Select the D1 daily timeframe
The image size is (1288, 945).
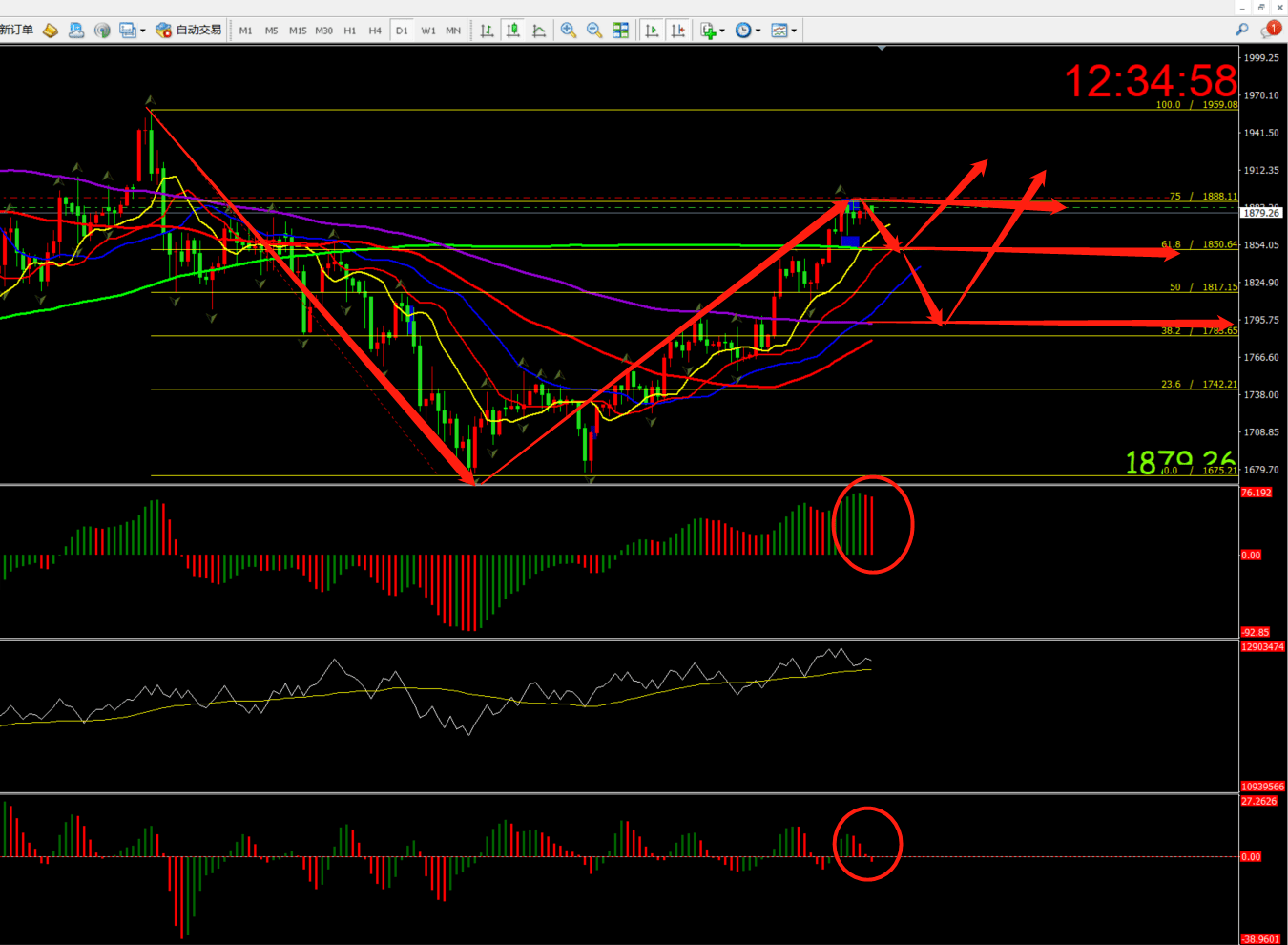tap(402, 31)
